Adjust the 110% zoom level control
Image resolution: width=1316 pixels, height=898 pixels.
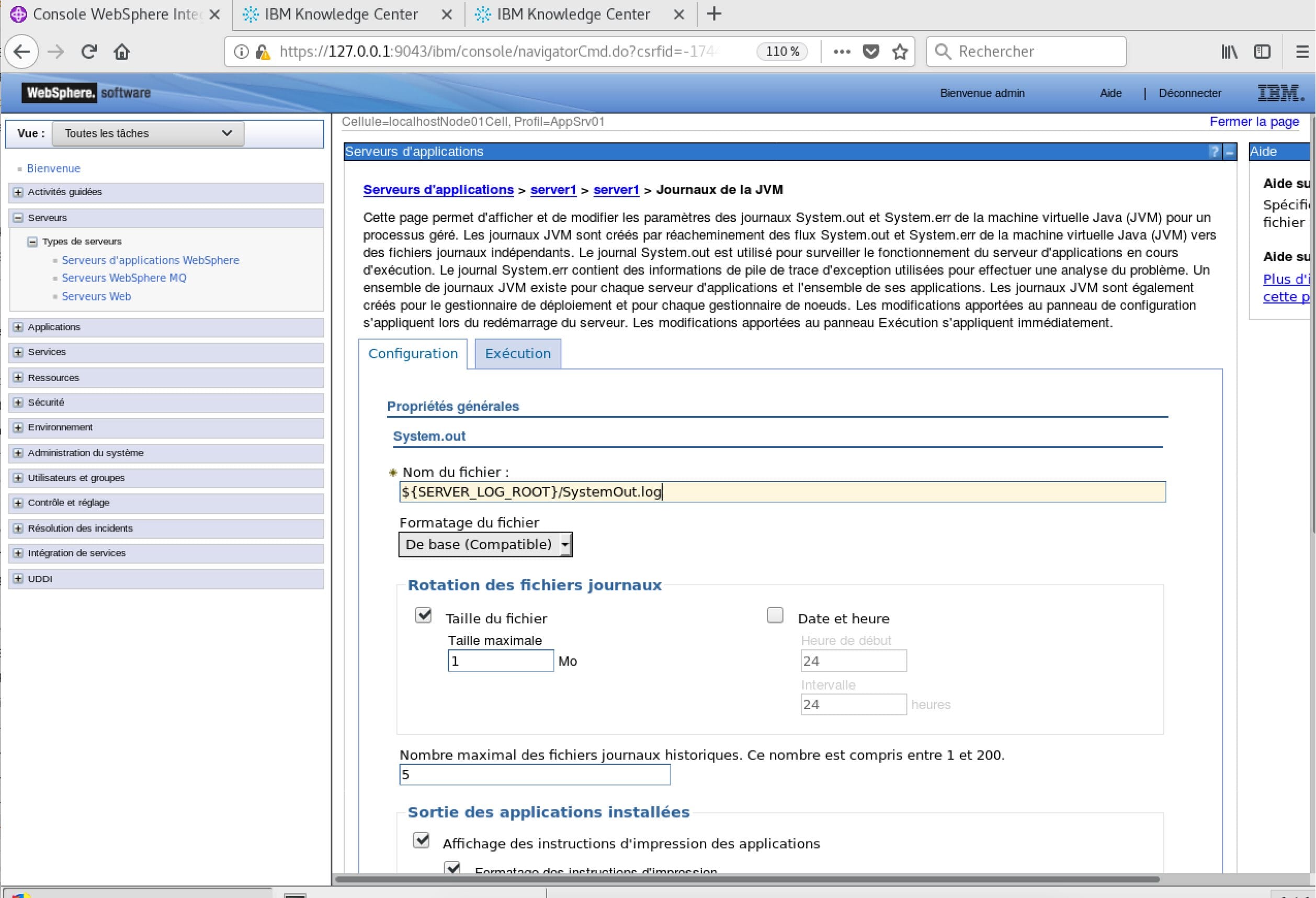[781, 52]
